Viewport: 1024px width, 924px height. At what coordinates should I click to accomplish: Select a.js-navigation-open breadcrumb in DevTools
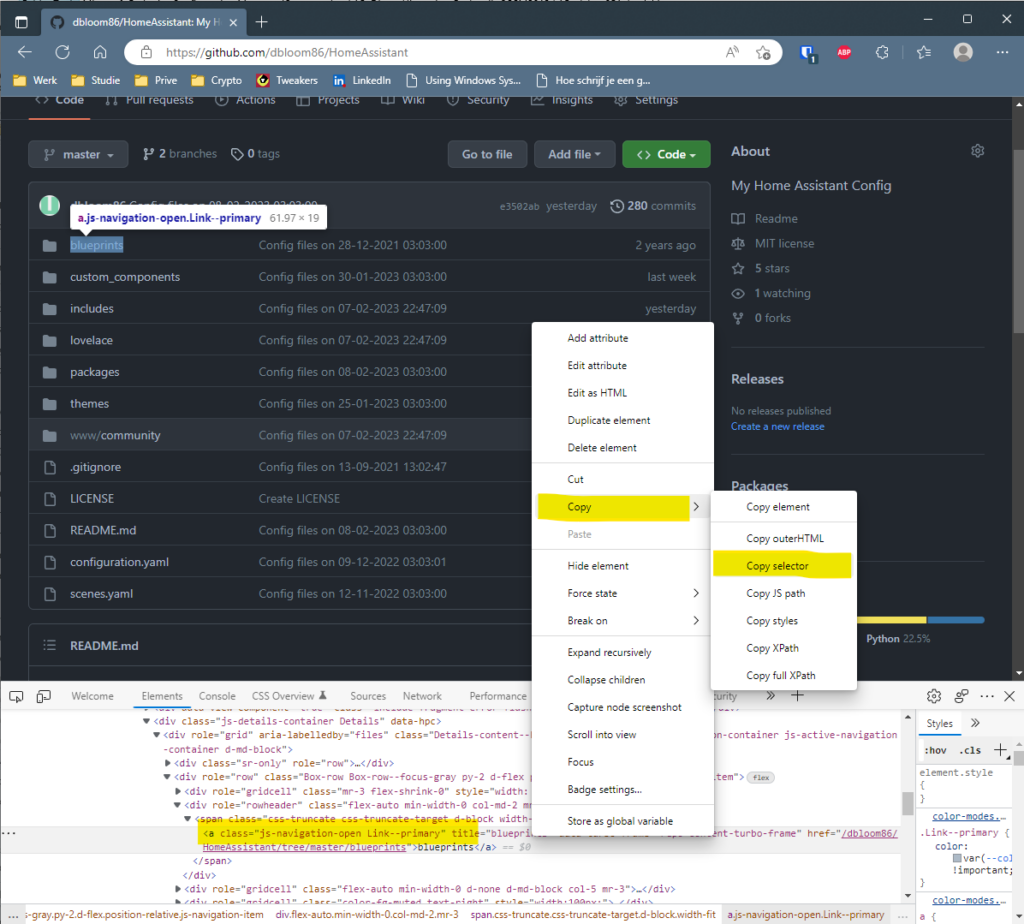tap(805, 914)
